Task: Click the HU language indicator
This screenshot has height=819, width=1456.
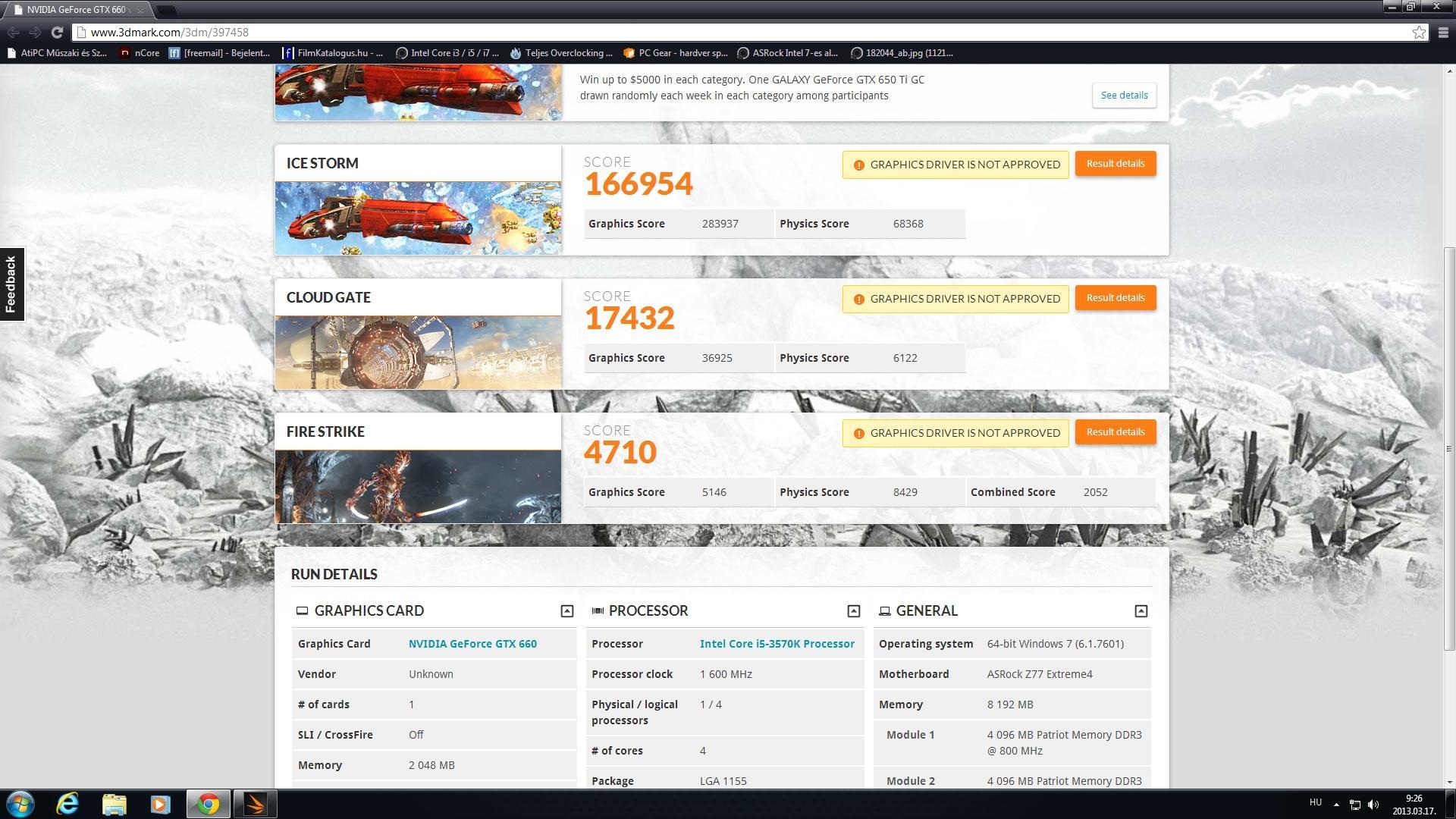Action: [1316, 802]
